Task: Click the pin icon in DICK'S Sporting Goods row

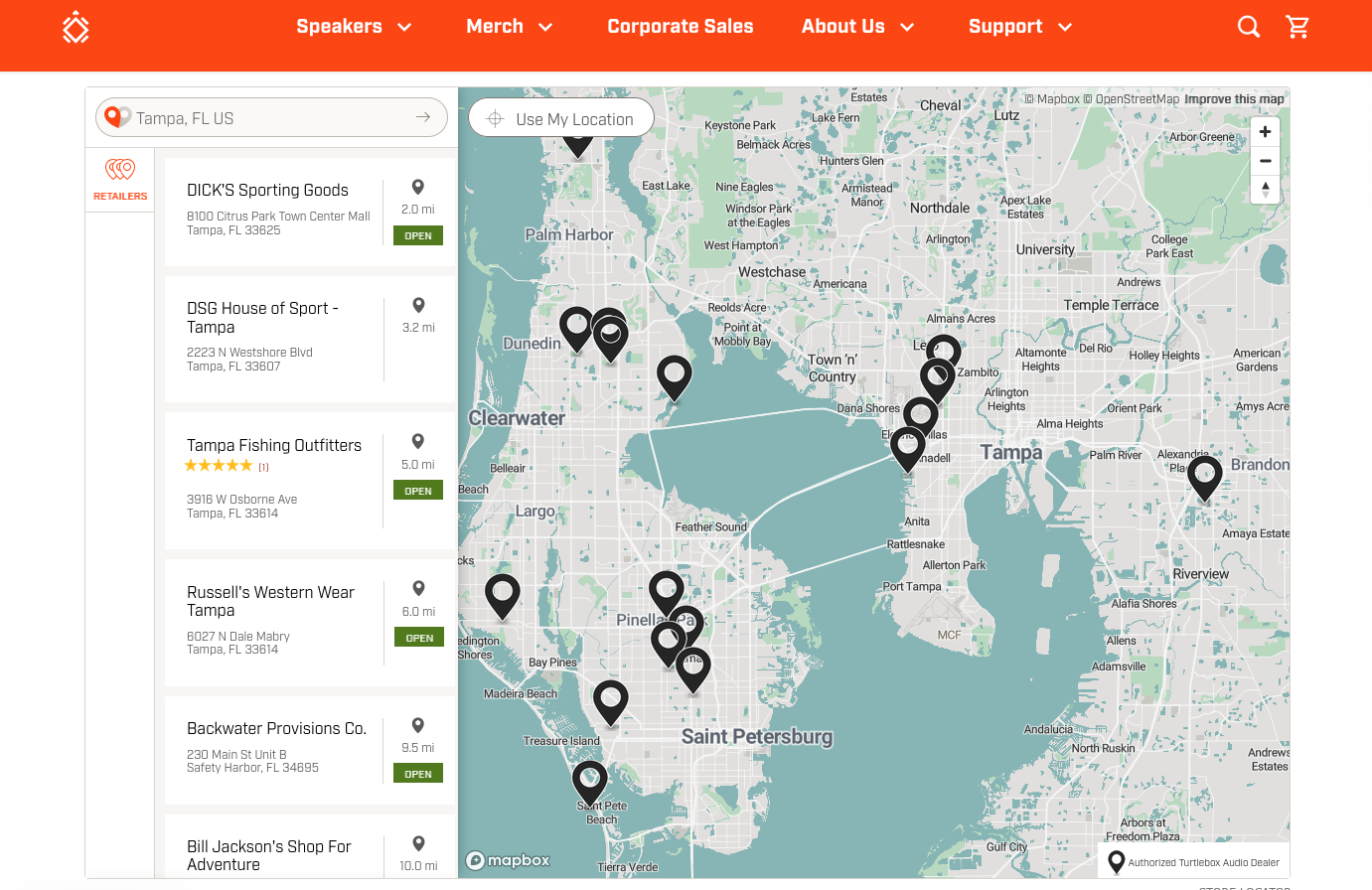Action: 418,187
